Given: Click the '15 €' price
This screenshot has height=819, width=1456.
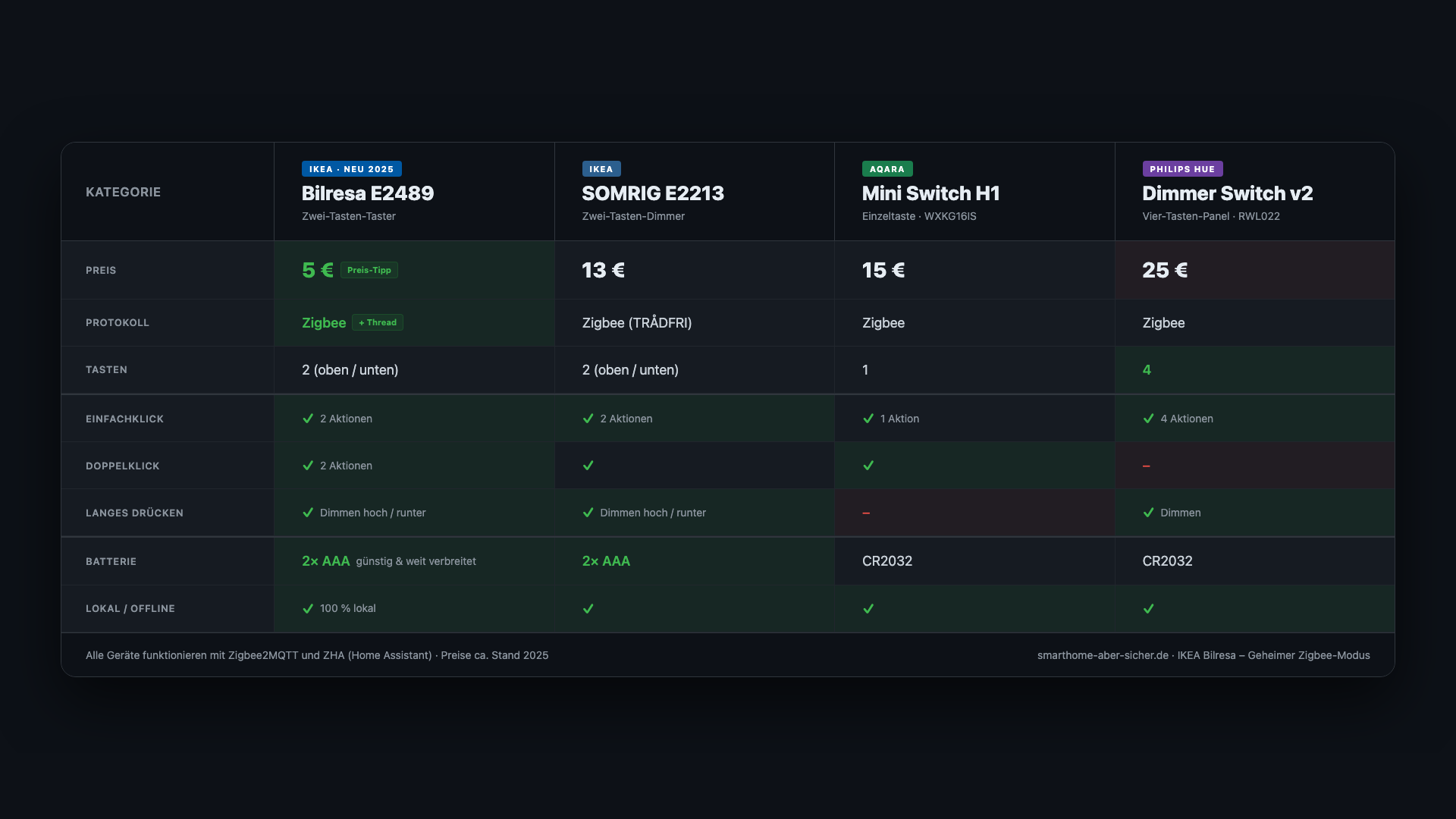Looking at the screenshot, I should pyautogui.click(x=883, y=270).
